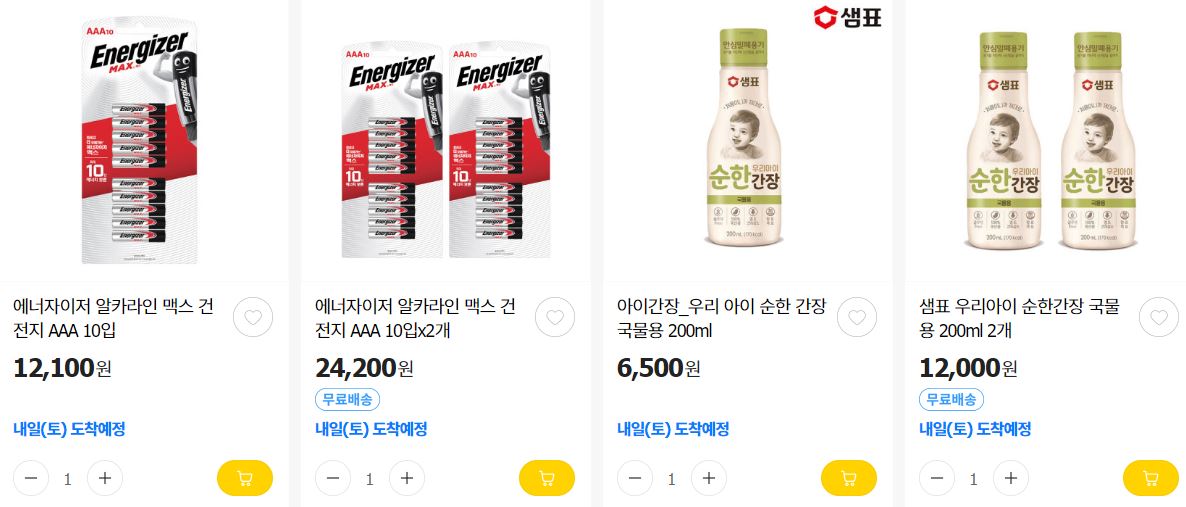Favorite the 아이간장 국물용 200ml item

coord(857,318)
